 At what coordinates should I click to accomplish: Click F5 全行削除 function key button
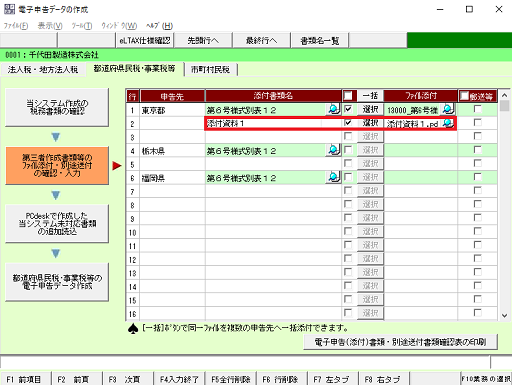[x=230, y=379]
